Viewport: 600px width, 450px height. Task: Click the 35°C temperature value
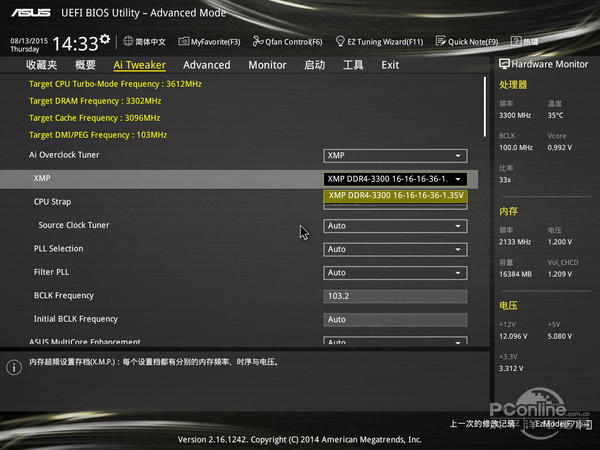point(555,116)
